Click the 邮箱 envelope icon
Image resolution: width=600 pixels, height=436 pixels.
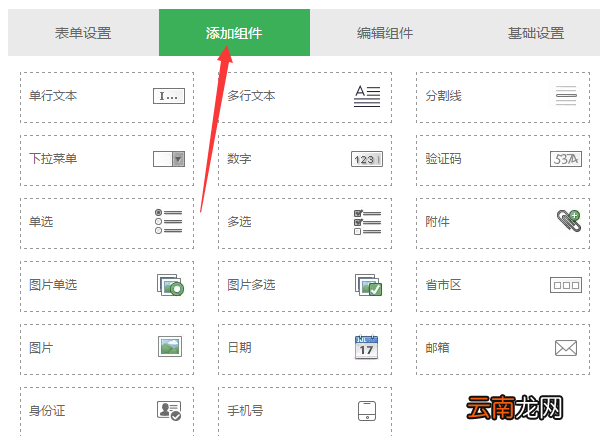[566, 348]
